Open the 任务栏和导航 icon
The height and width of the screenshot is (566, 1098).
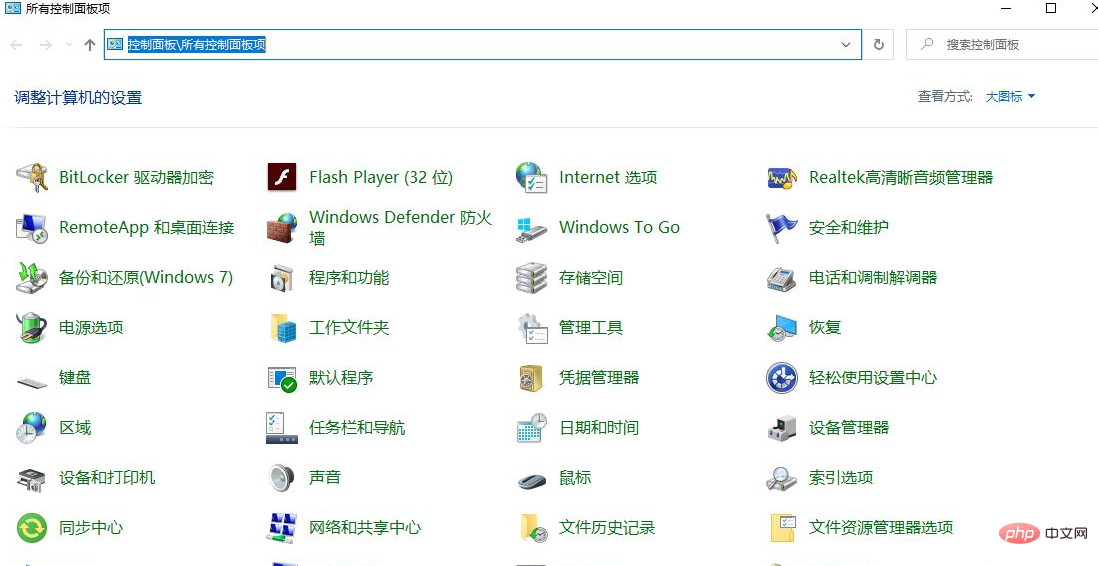pyautogui.click(x=282, y=428)
